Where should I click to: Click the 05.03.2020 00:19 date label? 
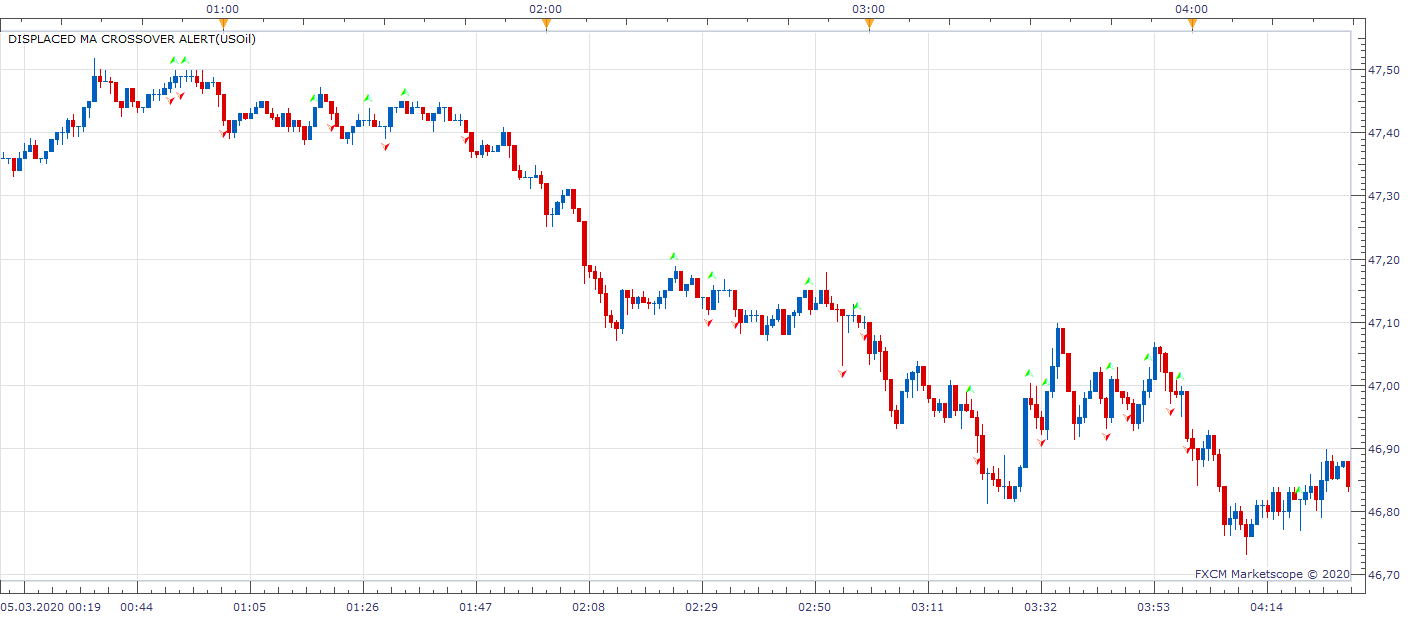click(x=51, y=607)
